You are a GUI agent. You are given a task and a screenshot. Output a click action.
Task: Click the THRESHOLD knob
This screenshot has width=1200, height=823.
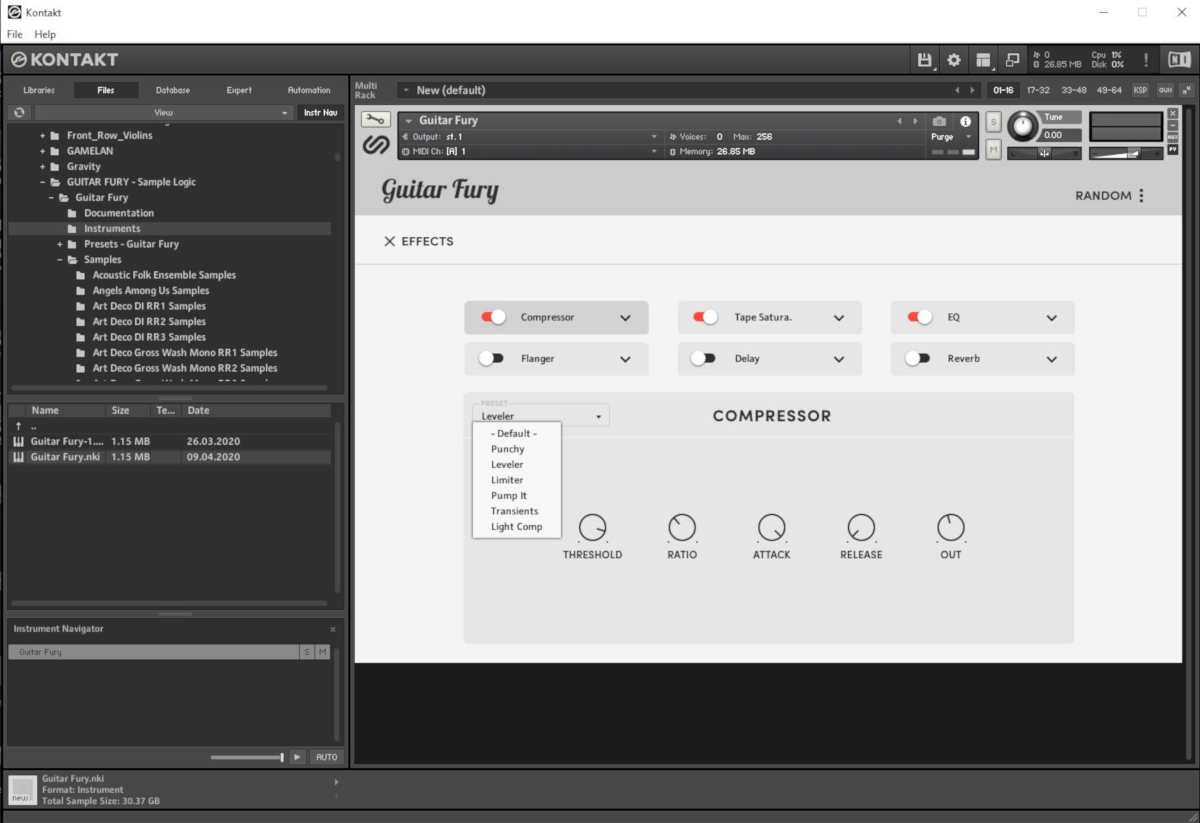[x=593, y=528]
